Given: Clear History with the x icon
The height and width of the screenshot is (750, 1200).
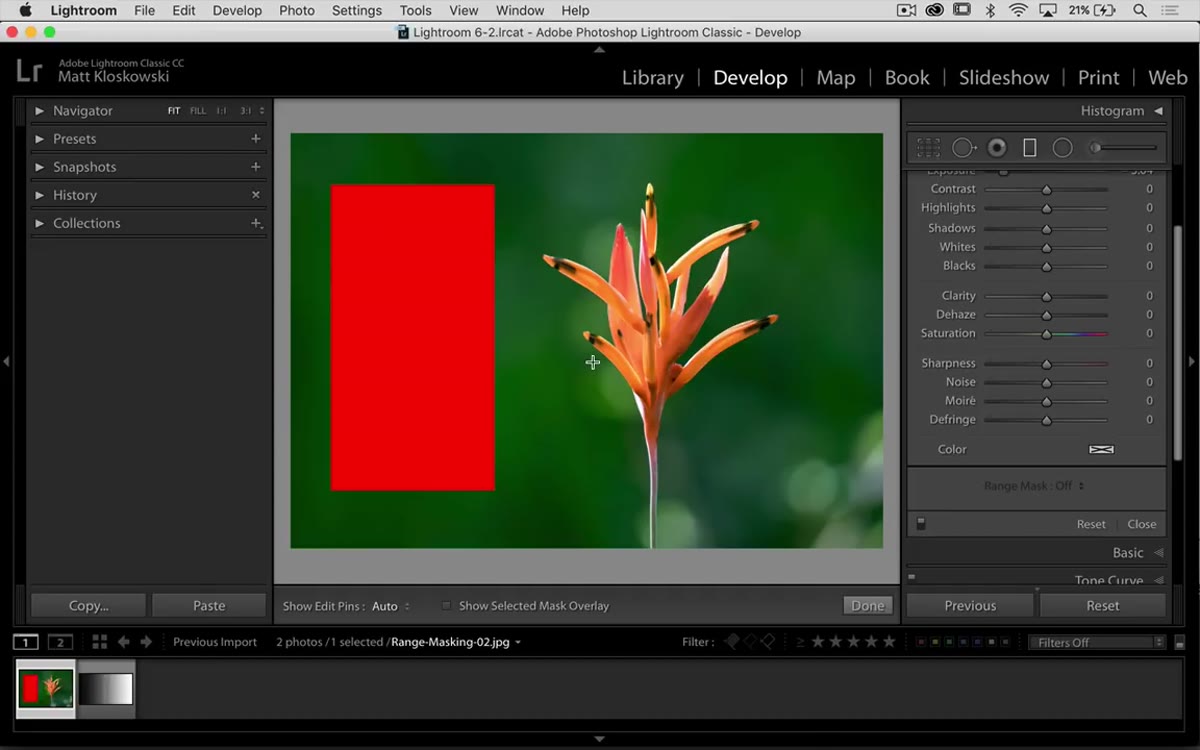Looking at the screenshot, I should click(255, 195).
